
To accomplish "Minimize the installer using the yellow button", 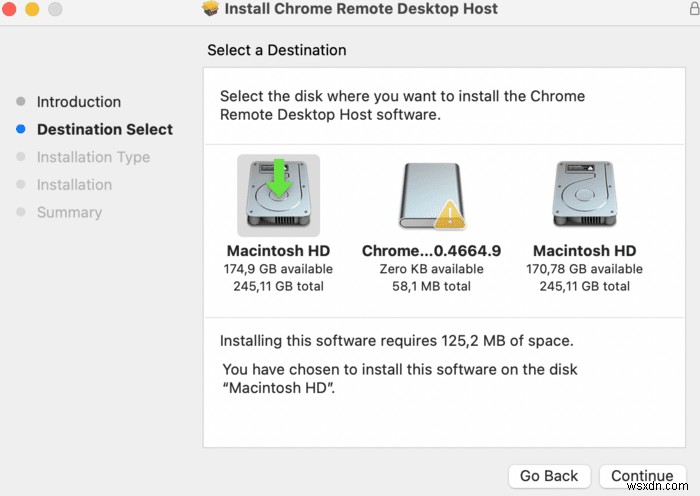I will [x=32, y=9].
